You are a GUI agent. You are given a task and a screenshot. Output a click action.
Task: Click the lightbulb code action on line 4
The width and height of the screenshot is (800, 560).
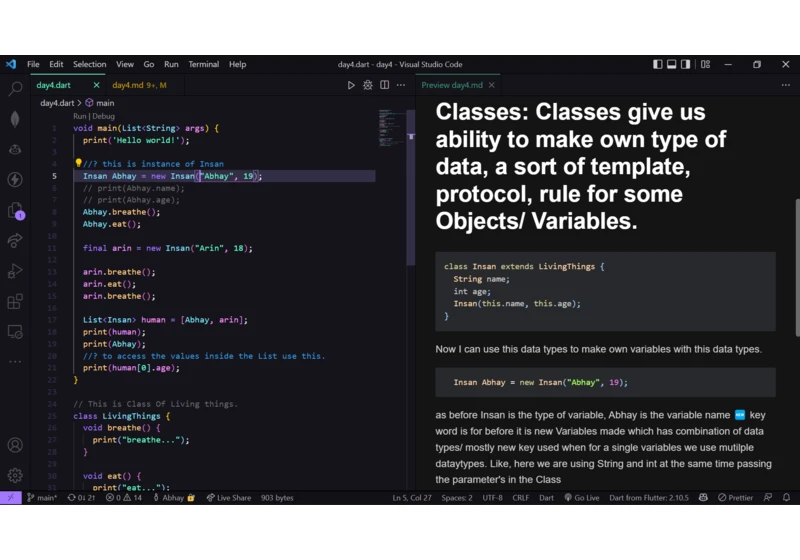click(x=78, y=163)
